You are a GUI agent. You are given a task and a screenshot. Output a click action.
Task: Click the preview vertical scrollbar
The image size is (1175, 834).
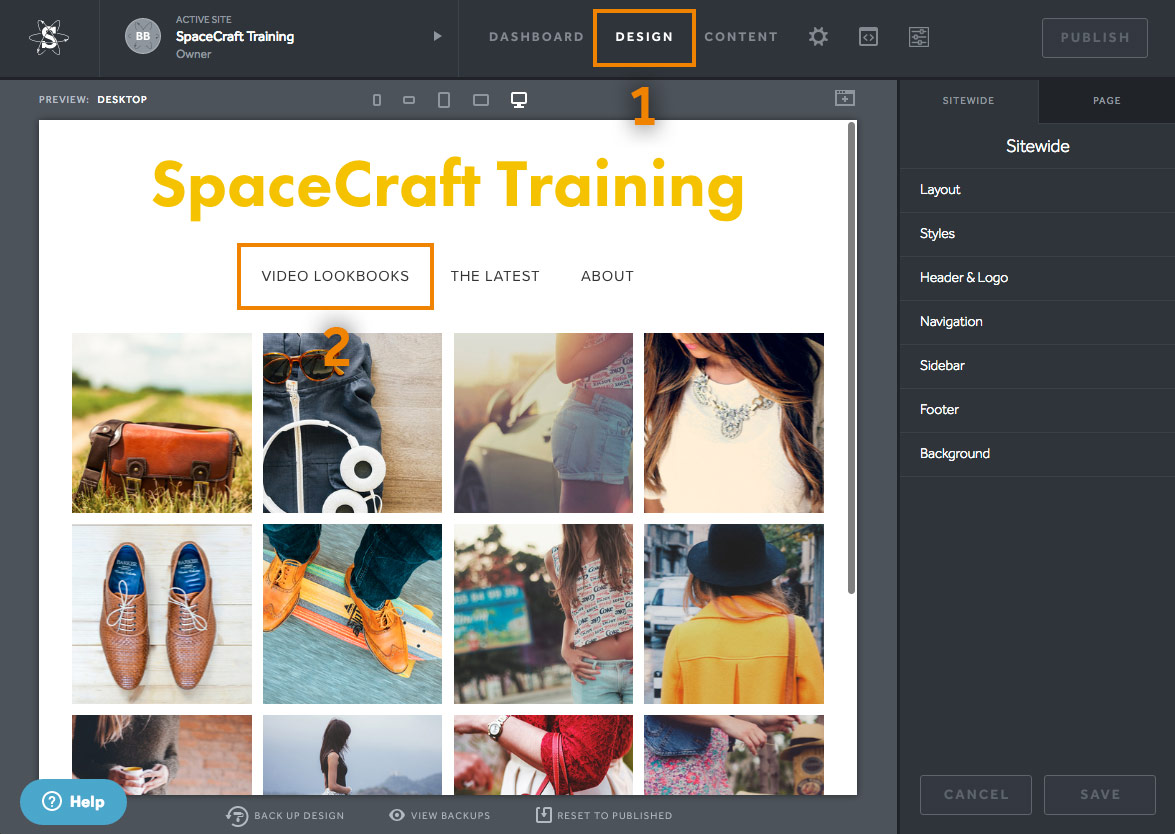coord(851,358)
